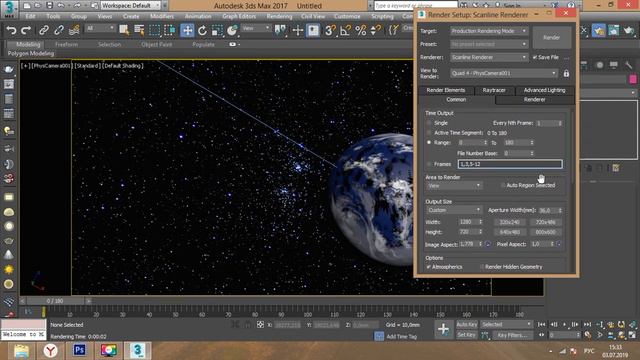Click the Go to End playback button

[587, 324]
